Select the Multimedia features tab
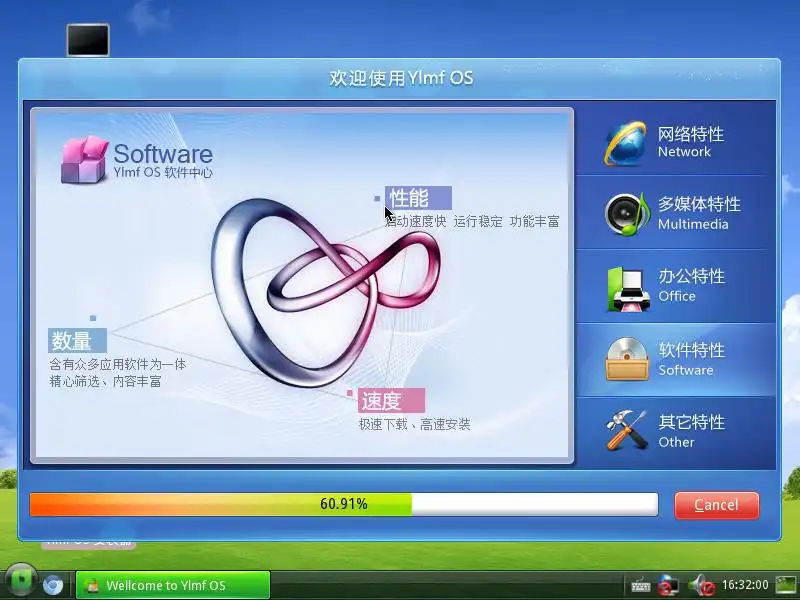Viewport: 800px width, 600px height. pyautogui.click(x=676, y=213)
